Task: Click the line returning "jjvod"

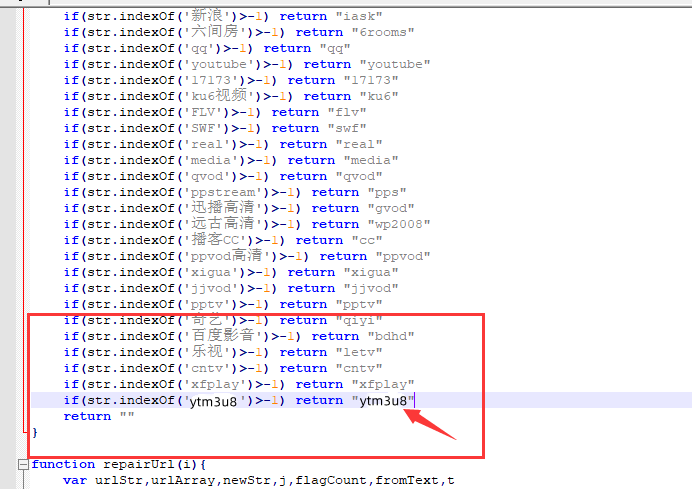Action: click(231, 288)
